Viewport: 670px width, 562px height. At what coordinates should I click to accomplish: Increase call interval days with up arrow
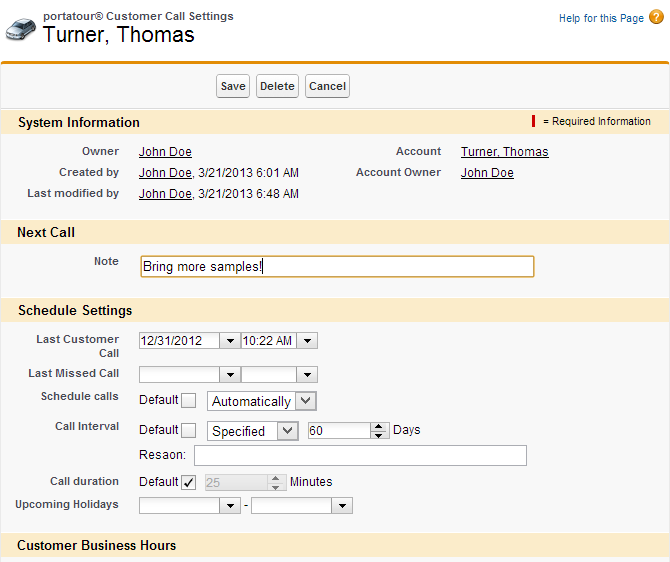(379, 427)
